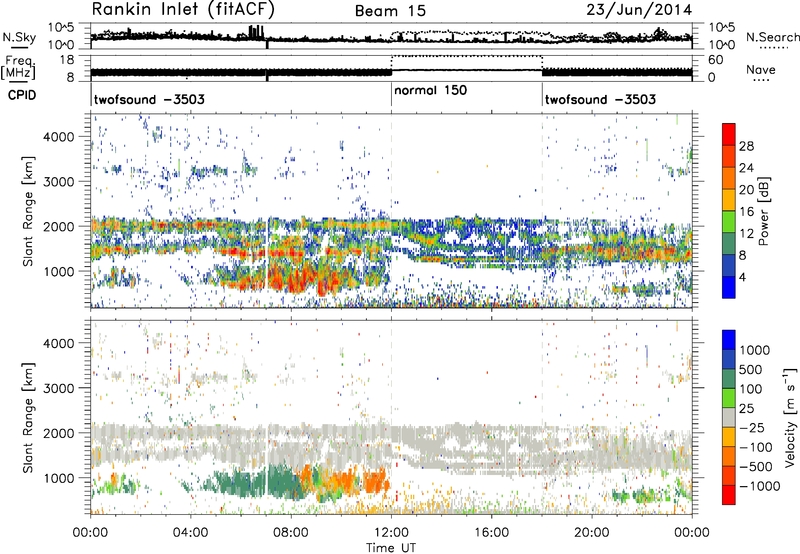The width and height of the screenshot is (800, 554).
Task: Click the 'Freq. [MHz]' axis label
Action: tap(18, 68)
